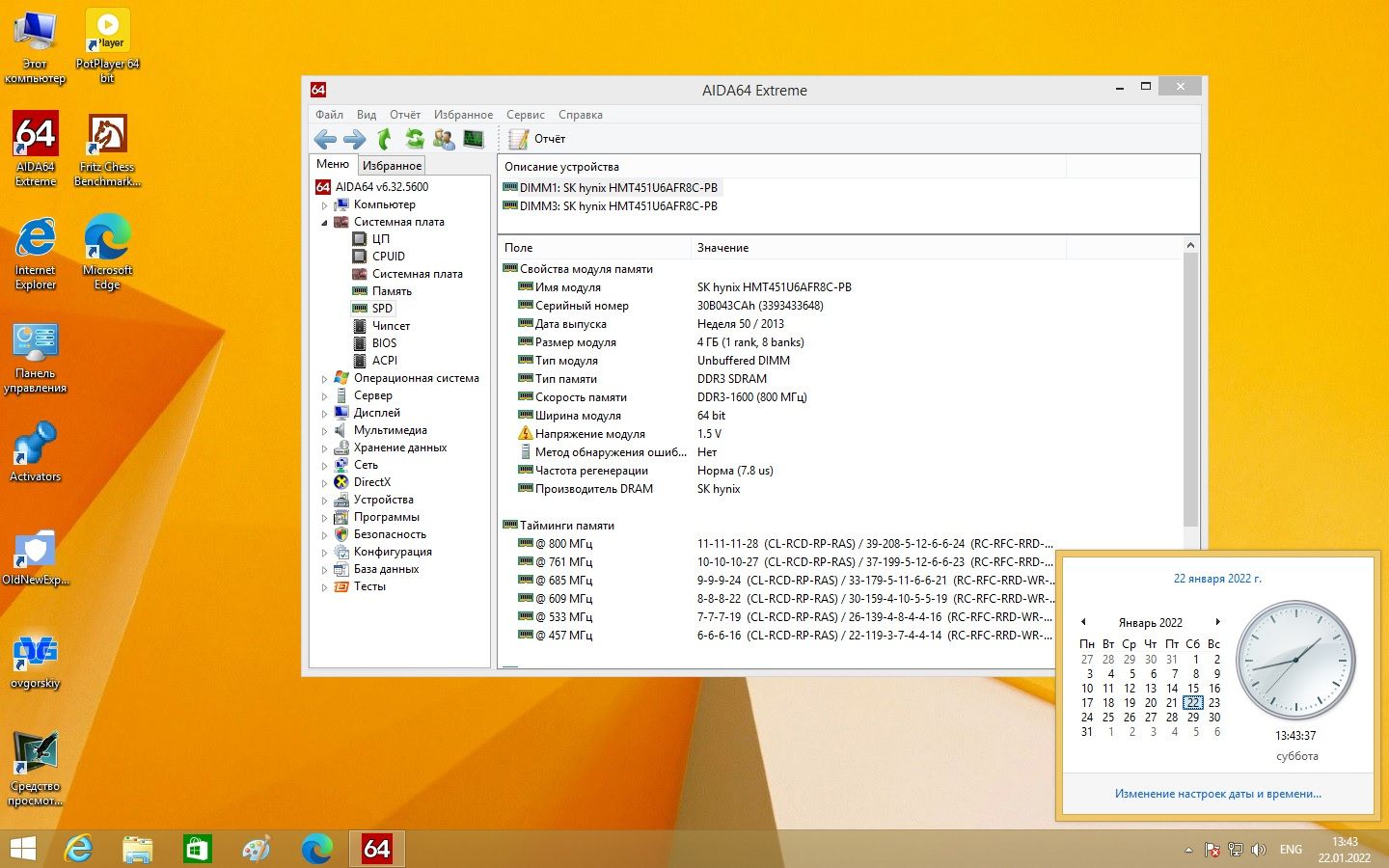The height and width of the screenshot is (868, 1389).
Task: Open Fritz Chess Benchmark desktop icon
Action: tap(107, 149)
